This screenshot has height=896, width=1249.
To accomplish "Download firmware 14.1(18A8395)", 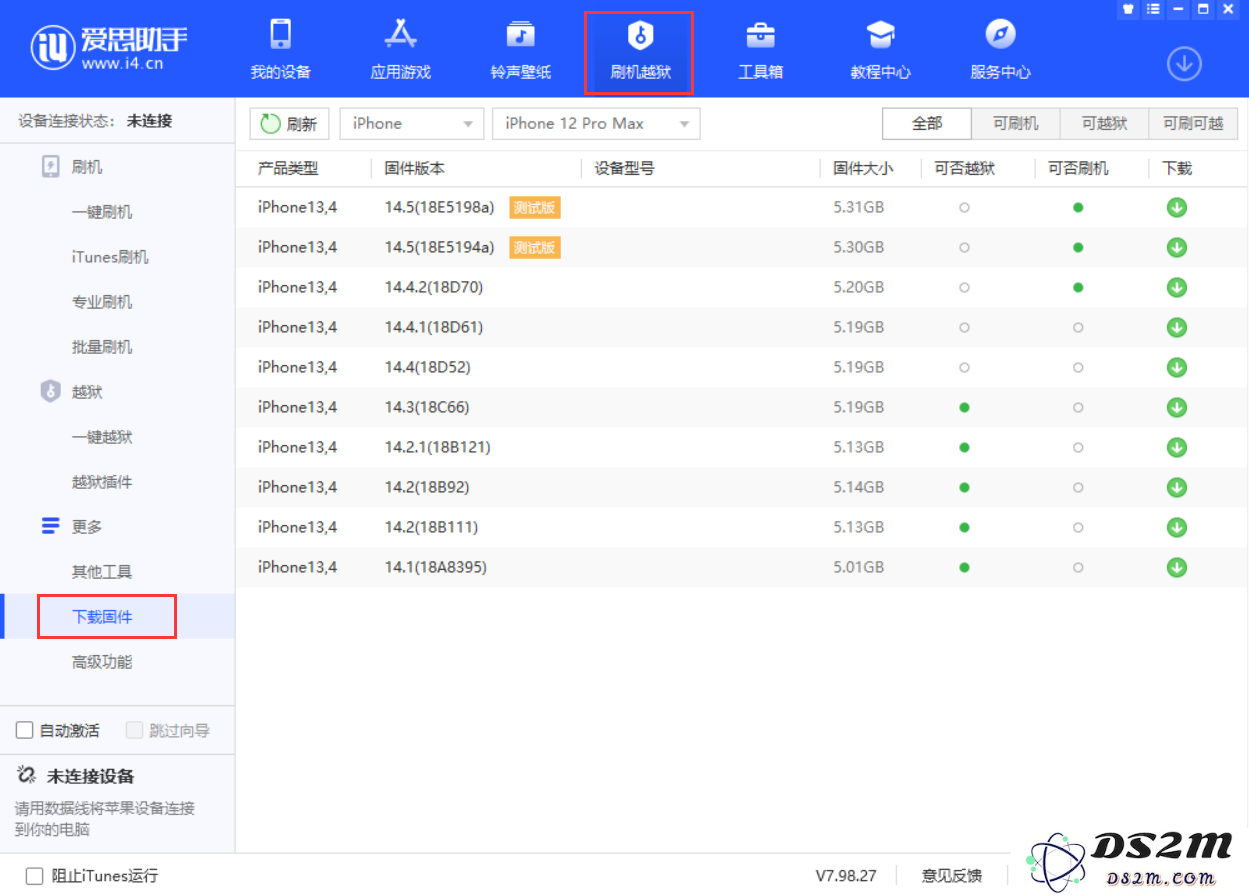I will point(1177,568).
